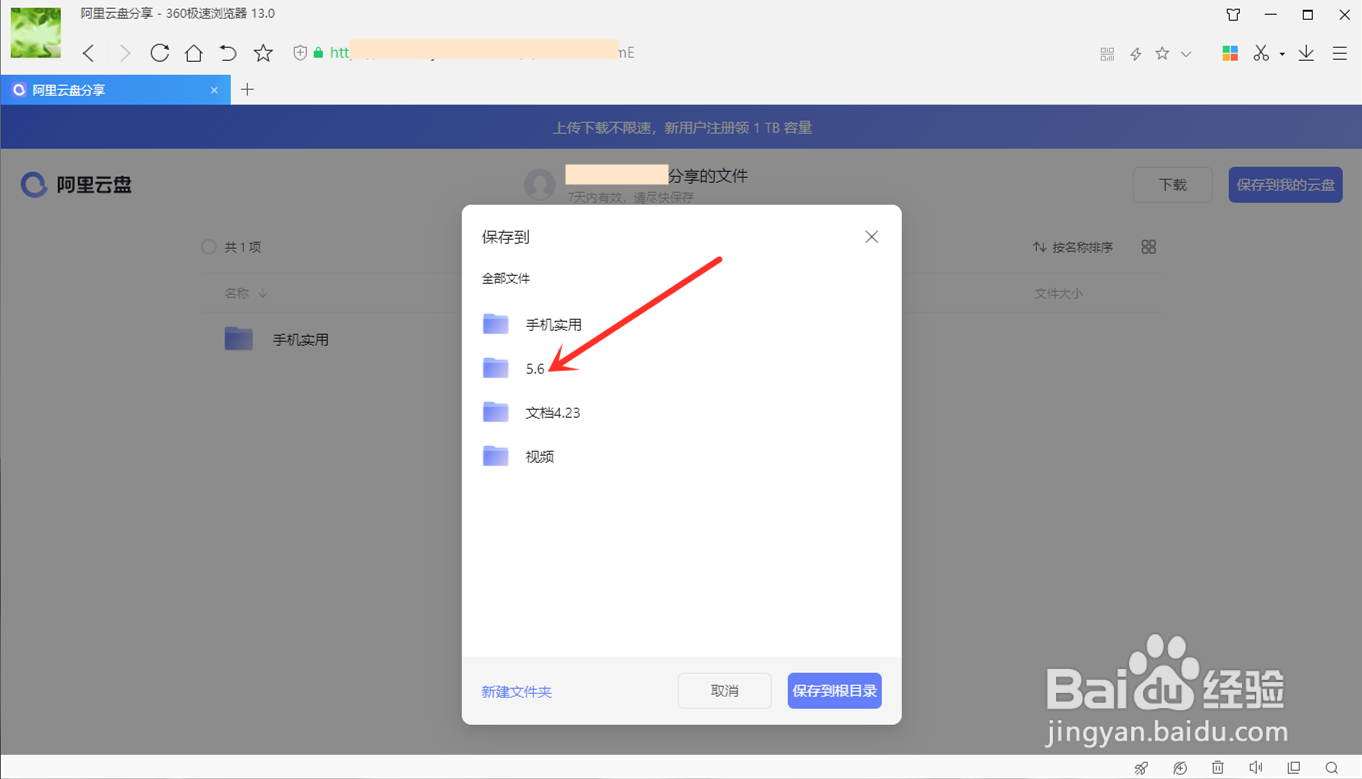The image size is (1362, 779).
Task: Open the QR code icon in toolbar
Action: tap(1107, 54)
